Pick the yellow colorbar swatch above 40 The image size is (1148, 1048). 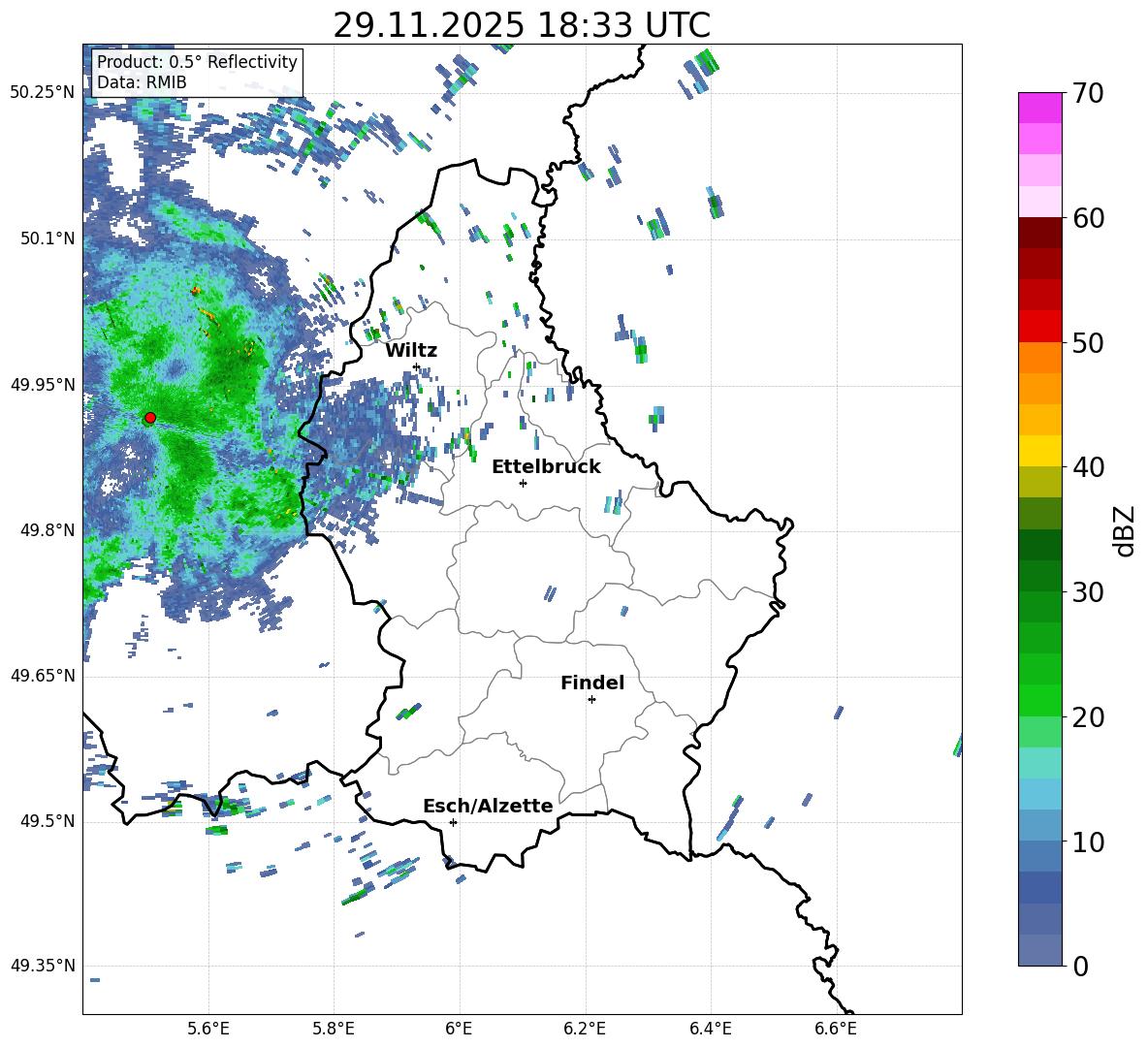tap(1039, 451)
